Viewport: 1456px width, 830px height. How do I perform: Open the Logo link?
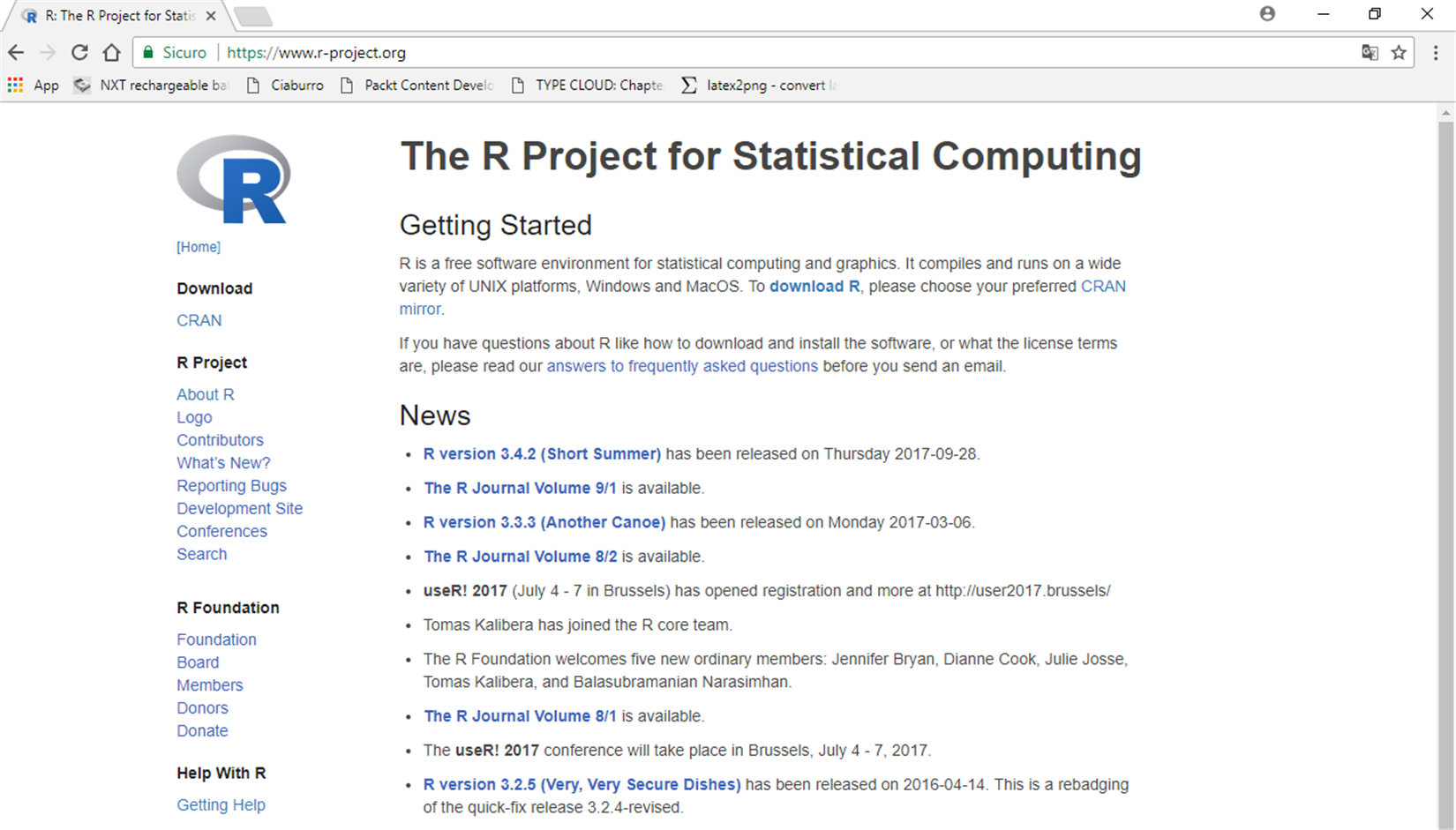[194, 417]
